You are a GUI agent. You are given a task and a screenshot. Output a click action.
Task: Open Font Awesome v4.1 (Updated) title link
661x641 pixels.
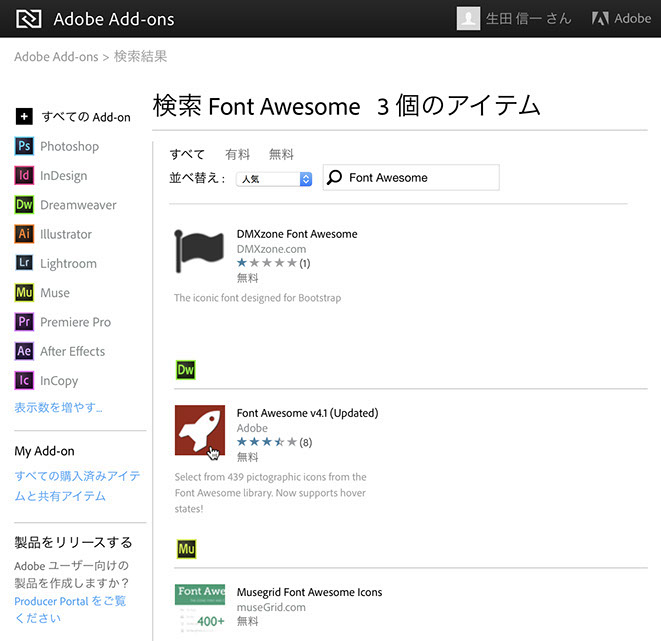coord(307,413)
